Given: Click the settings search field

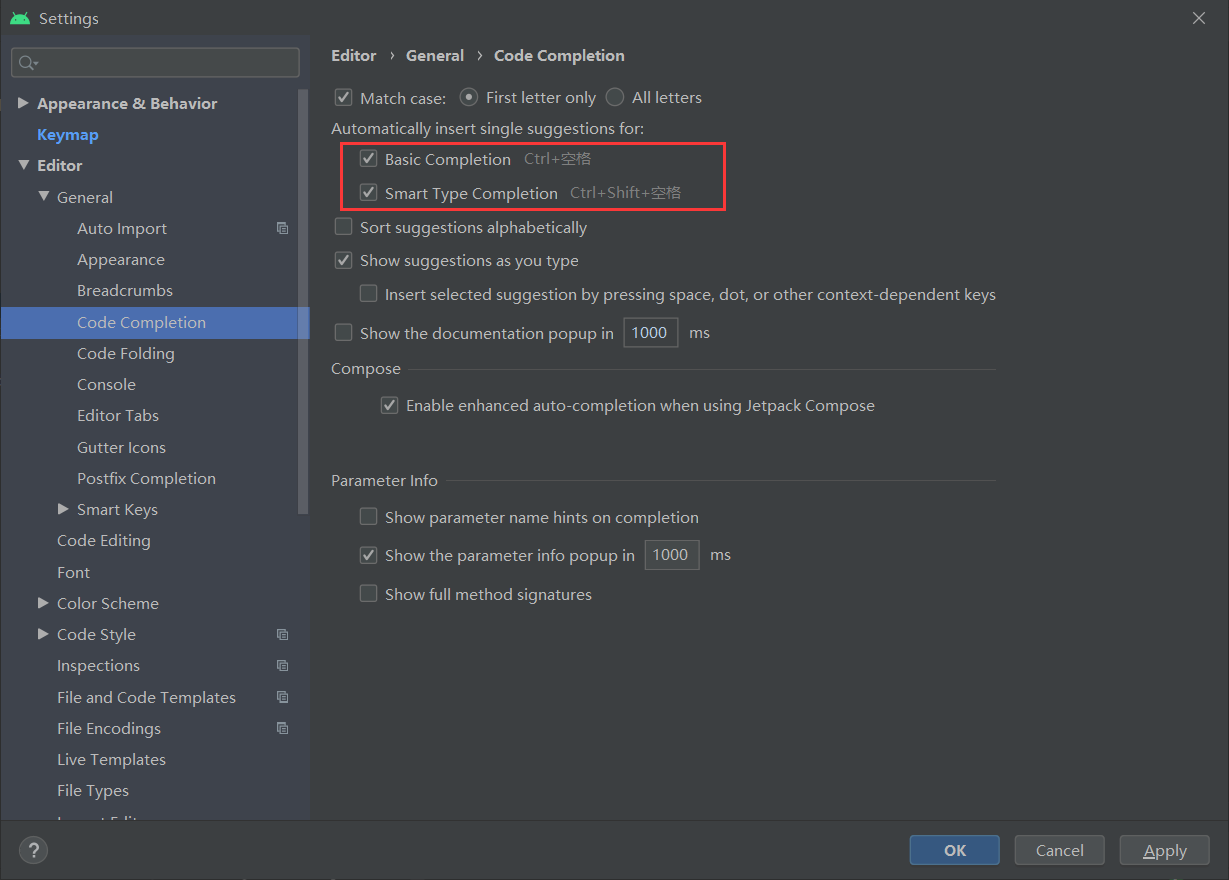Looking at the screenshot, I should pos(155,62).
